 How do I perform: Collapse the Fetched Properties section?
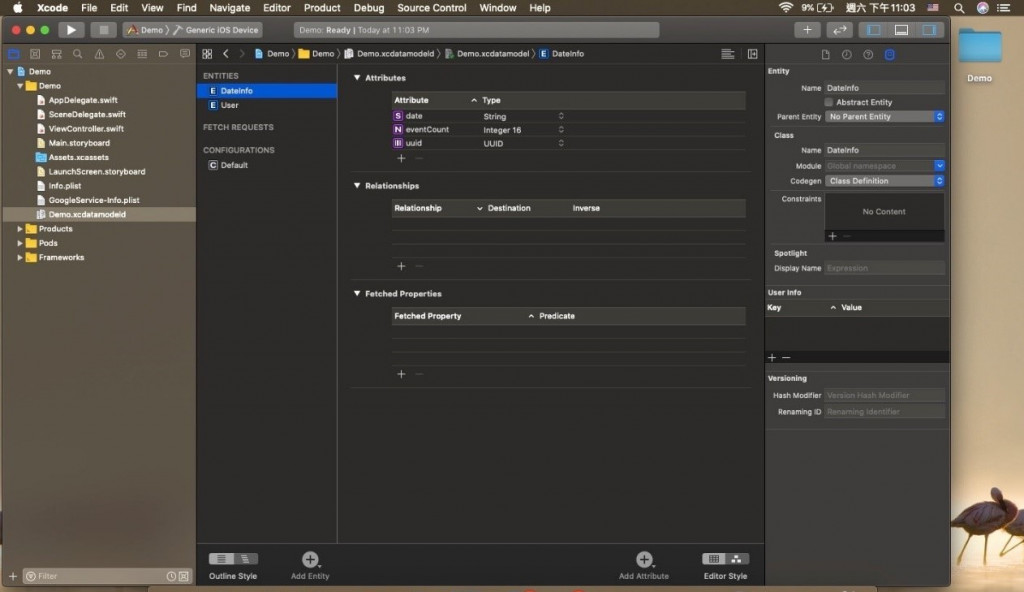pyautogui.click(x=357, y=293)
